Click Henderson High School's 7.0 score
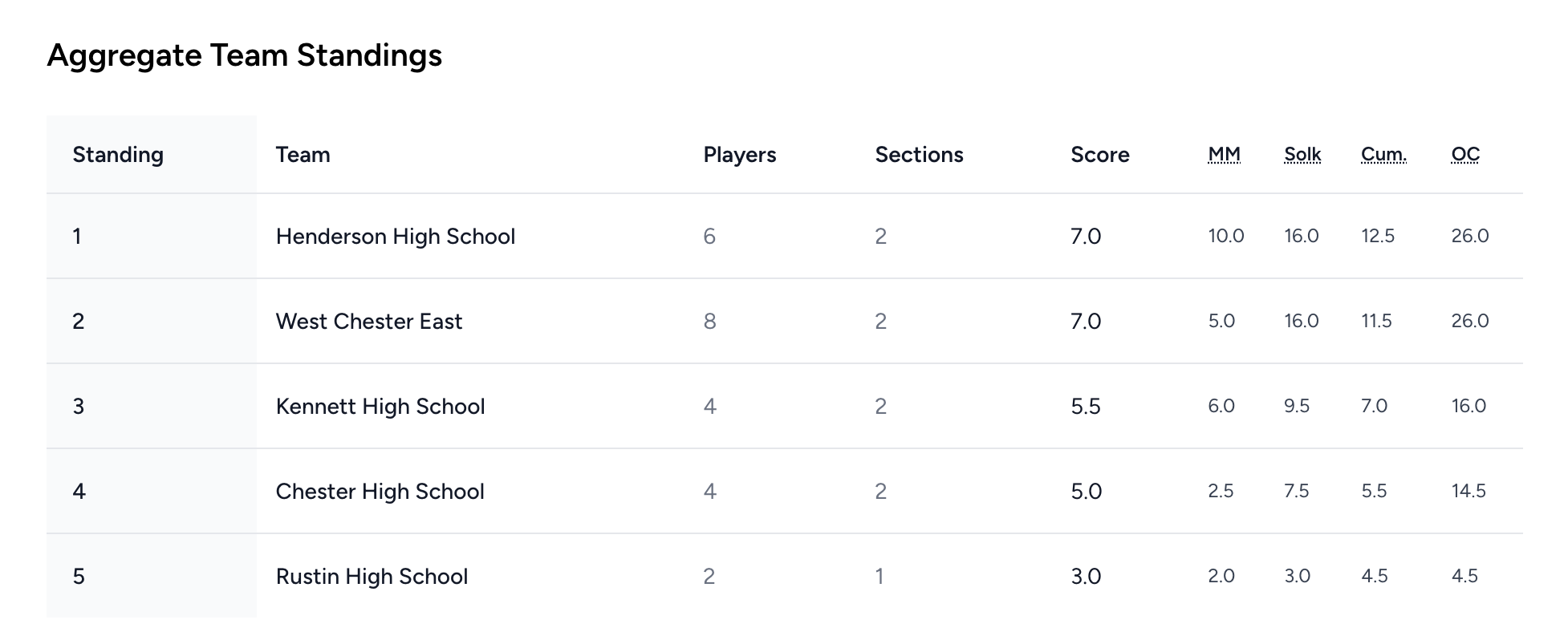This screenshot has width=1568, height=632. (1086, 237)
